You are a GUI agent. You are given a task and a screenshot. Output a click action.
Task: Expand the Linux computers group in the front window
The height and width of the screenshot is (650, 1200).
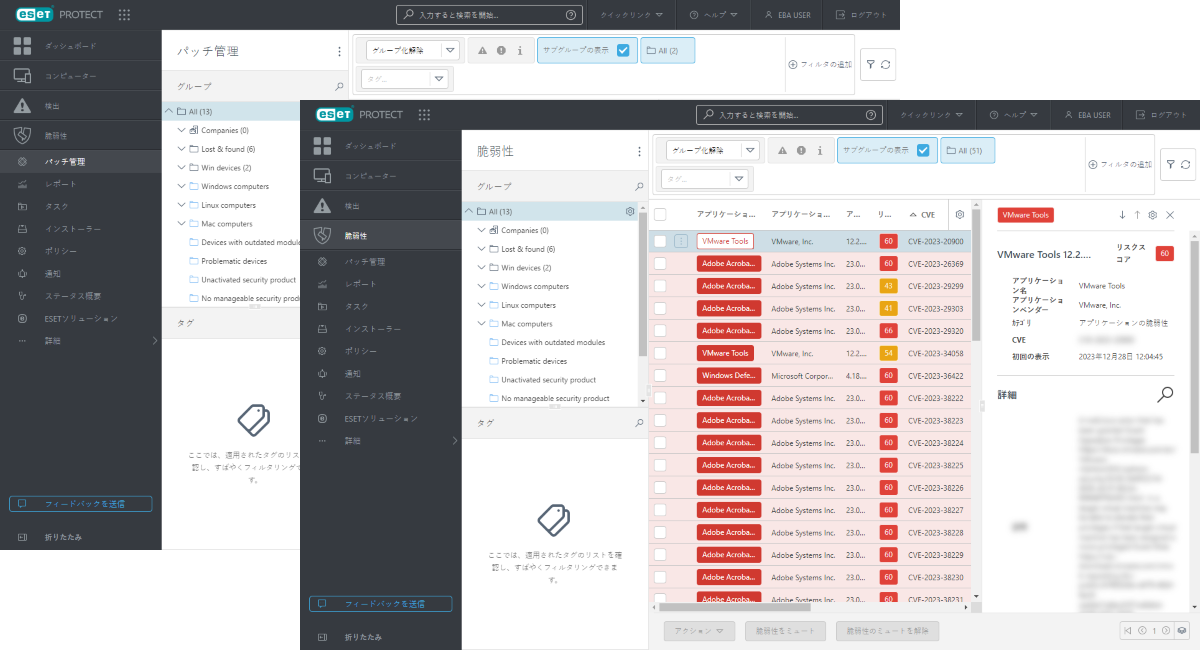coord(481,305)
